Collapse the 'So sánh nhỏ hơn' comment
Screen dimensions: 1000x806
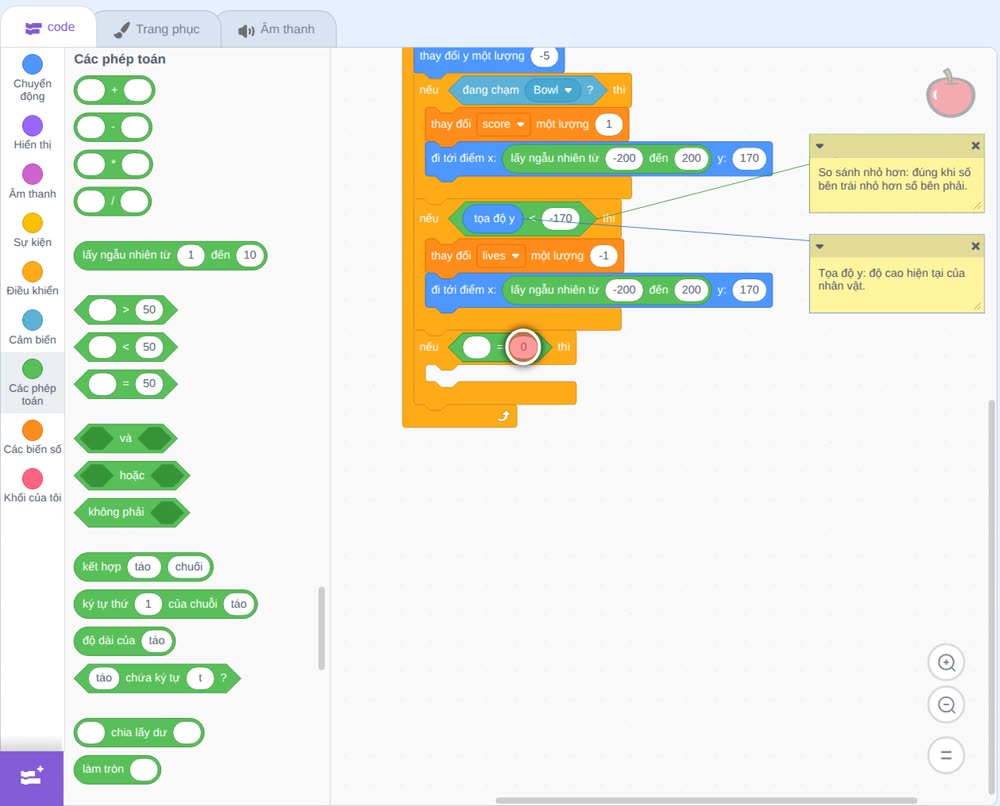(x=820, y=146)
